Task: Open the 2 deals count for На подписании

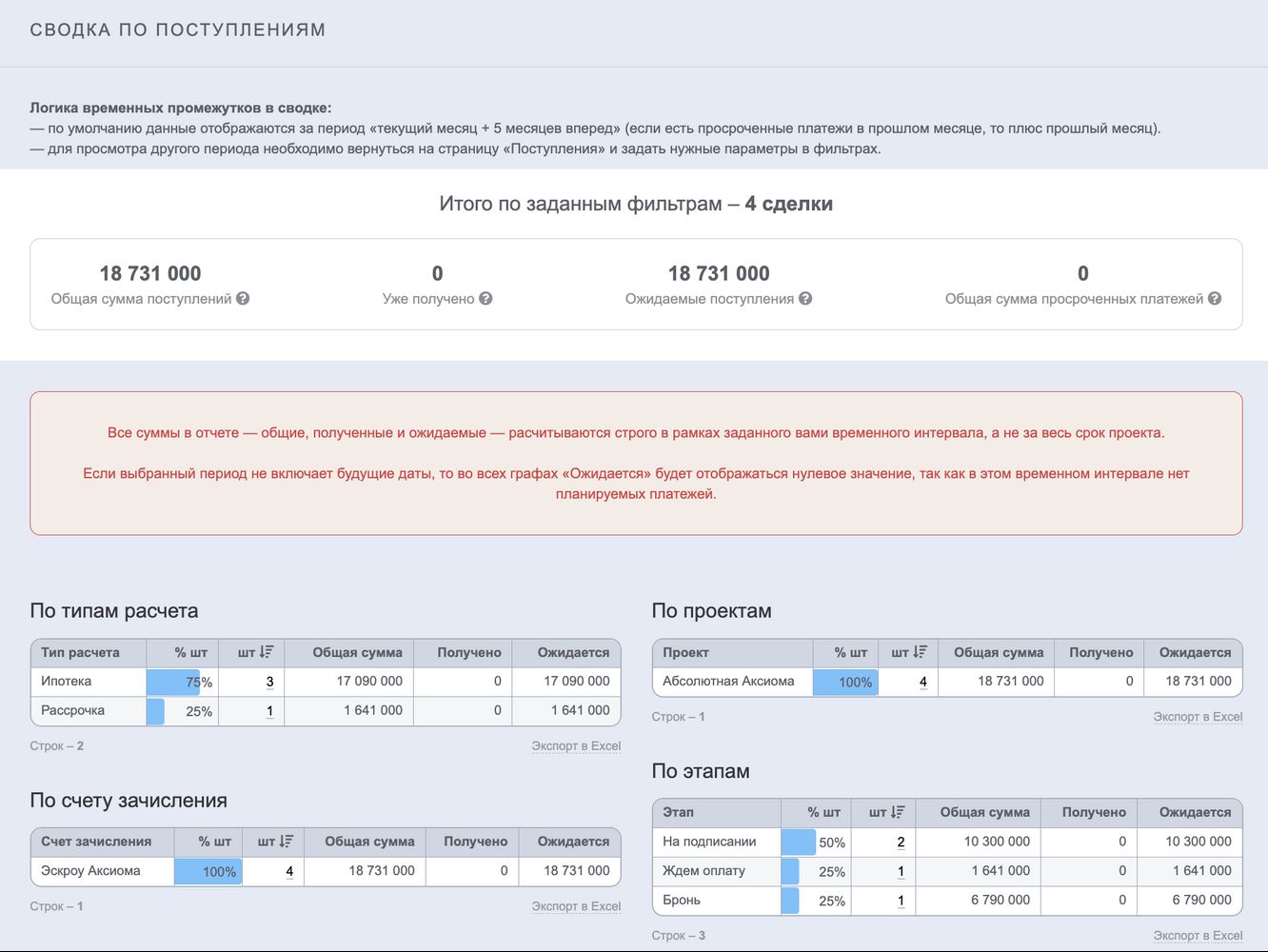Action: tap(901, 842)
